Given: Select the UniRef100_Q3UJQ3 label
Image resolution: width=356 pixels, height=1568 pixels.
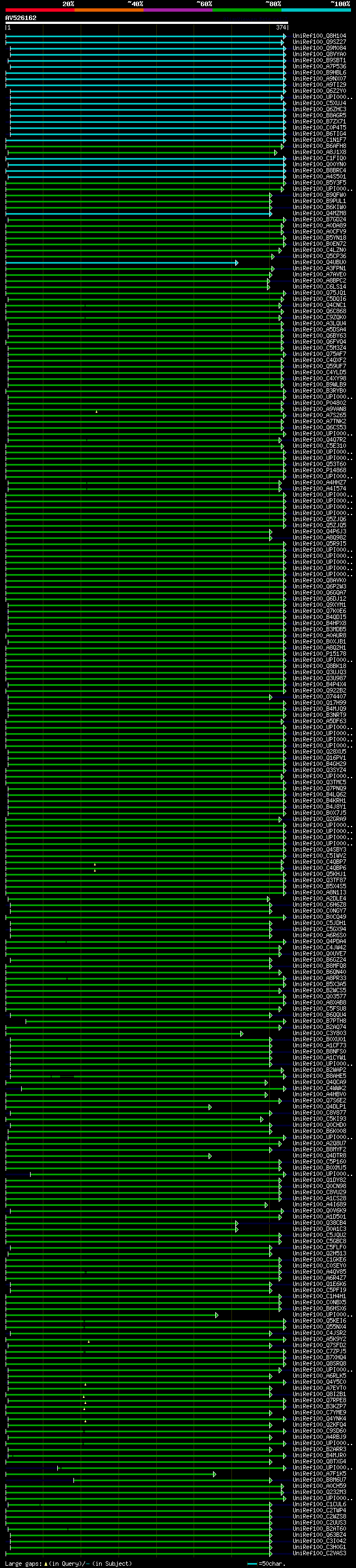Looking at the screenshot, I should [319, 672].
